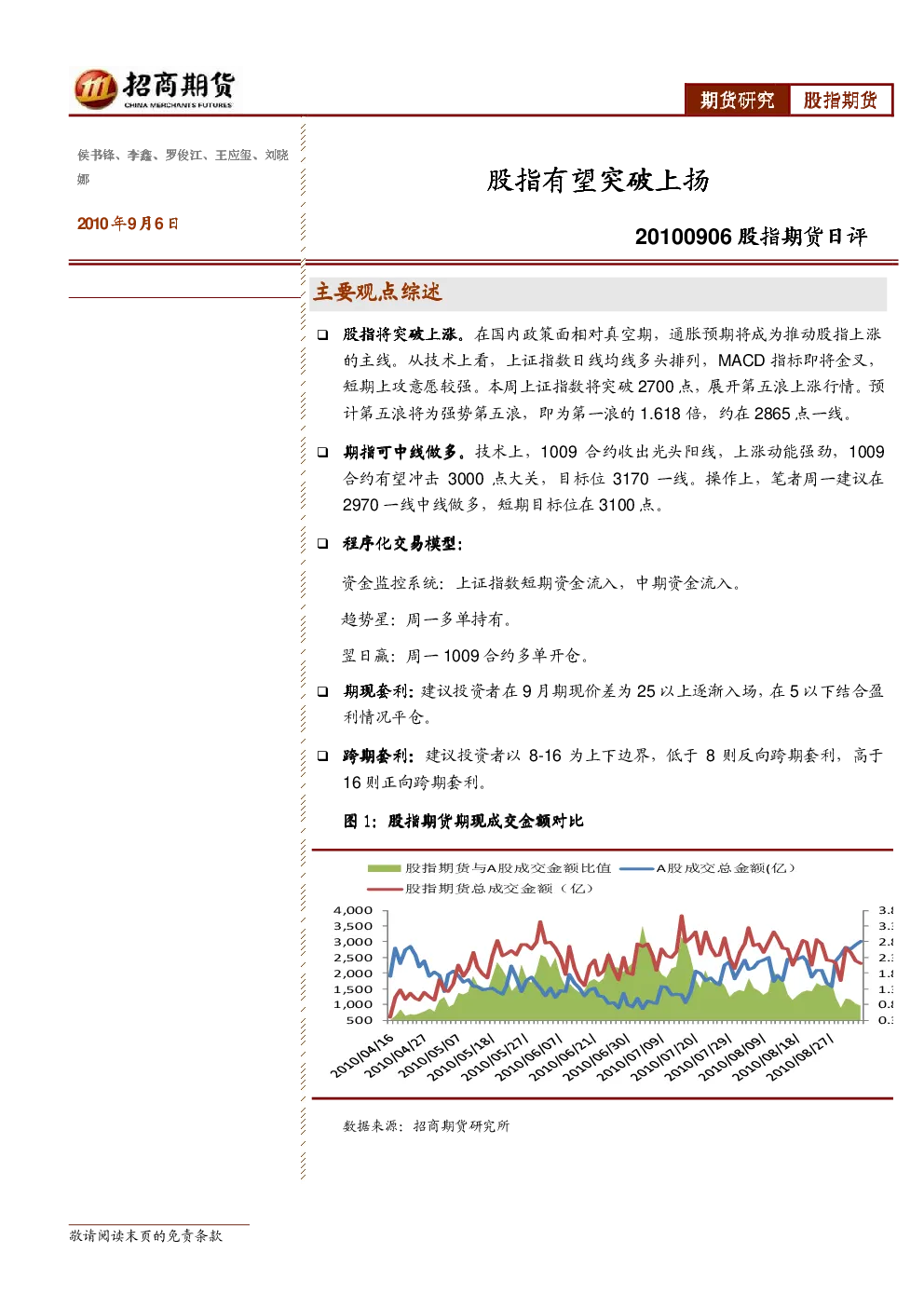Click the square bullet next to 期现套利
This screenshot has width=924, height=1307.
point(322,691)
